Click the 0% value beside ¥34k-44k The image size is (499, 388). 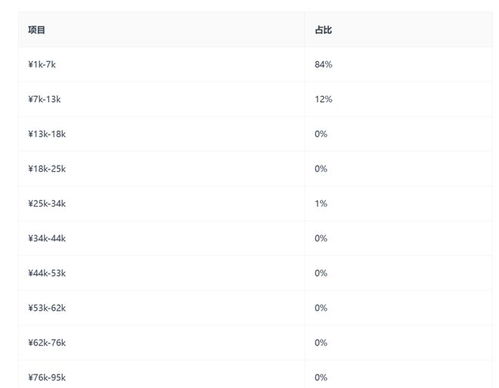click(321, 238)
